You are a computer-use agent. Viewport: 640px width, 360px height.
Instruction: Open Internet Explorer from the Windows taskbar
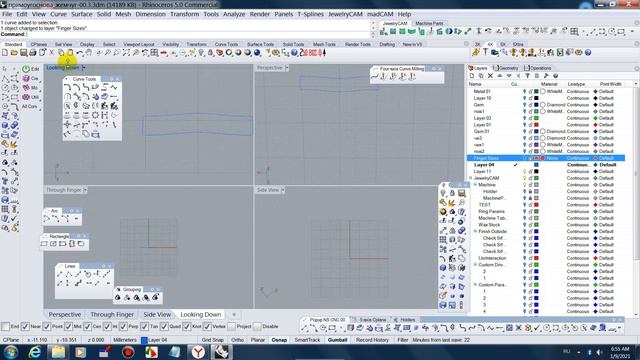click(34, 352)
